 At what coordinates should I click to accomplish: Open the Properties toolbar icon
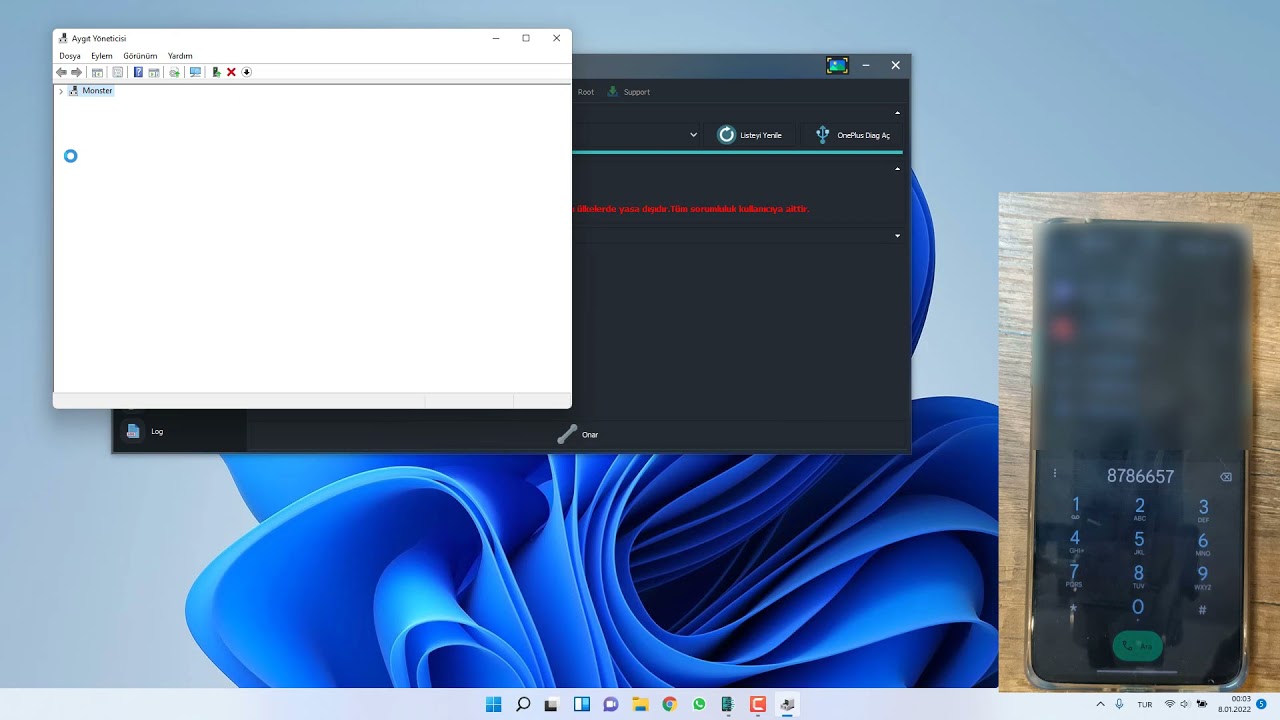pos(117,72)
